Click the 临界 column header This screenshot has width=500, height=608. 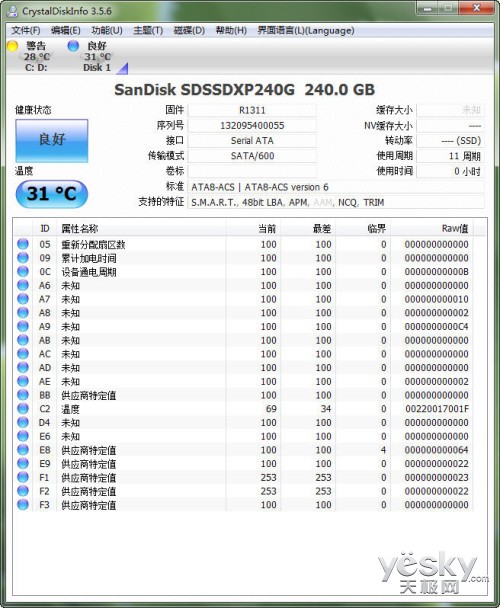[x=363, y=228]
